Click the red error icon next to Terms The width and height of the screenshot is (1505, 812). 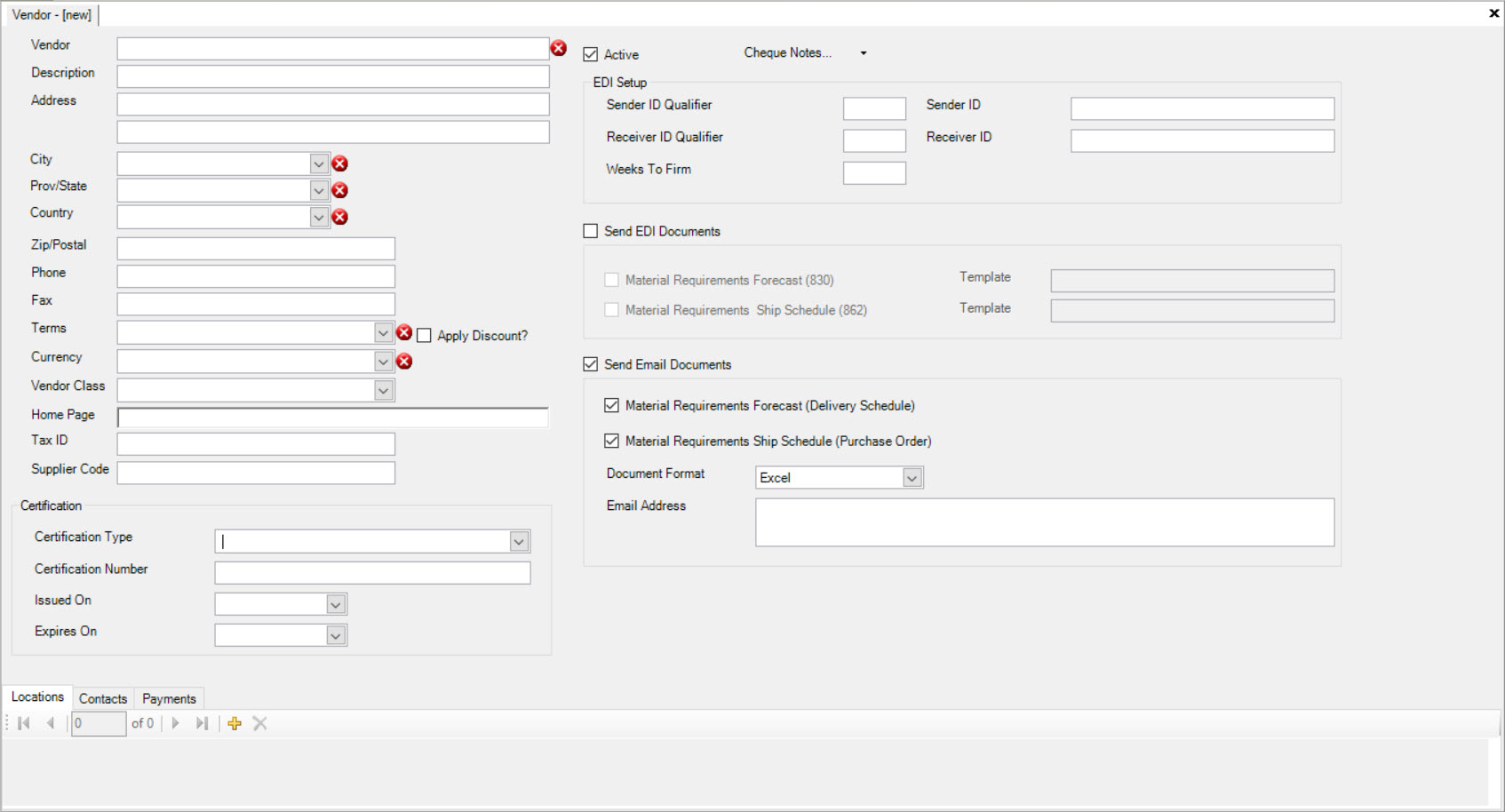pyautogui.click(x=404, y=332)
